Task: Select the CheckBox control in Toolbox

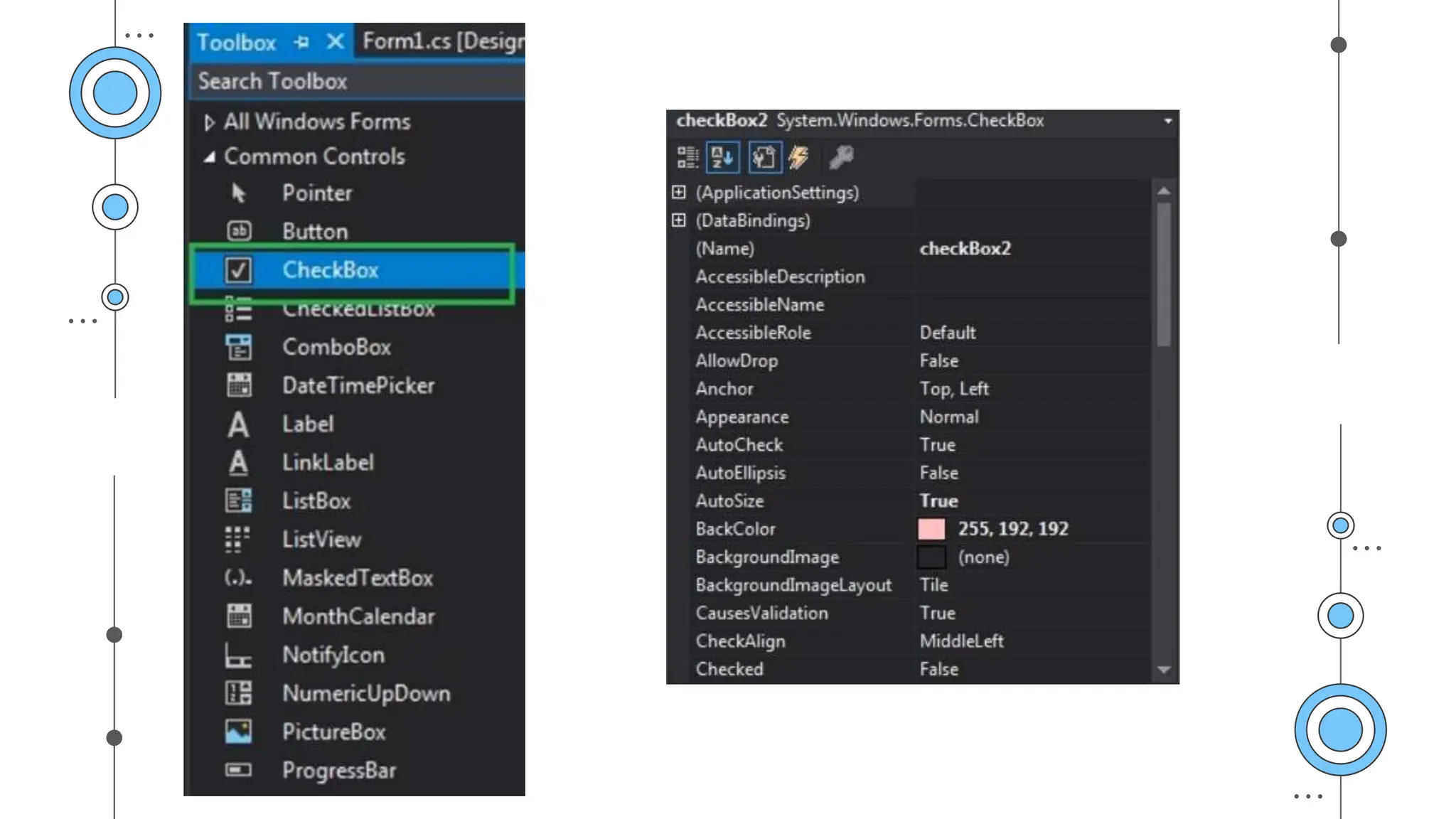Action: point(330,270)
